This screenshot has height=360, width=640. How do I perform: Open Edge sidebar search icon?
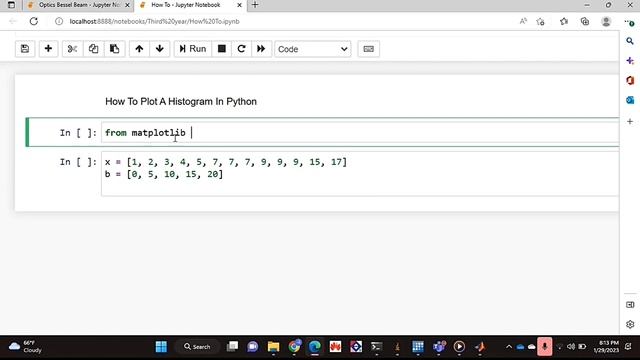coord(630,41)
